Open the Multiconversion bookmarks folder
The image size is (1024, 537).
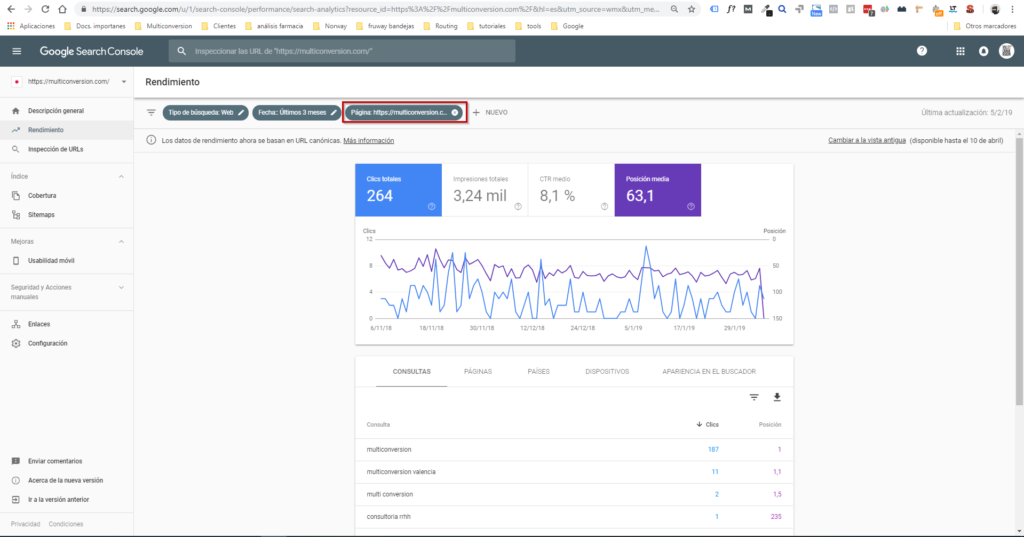163,26
